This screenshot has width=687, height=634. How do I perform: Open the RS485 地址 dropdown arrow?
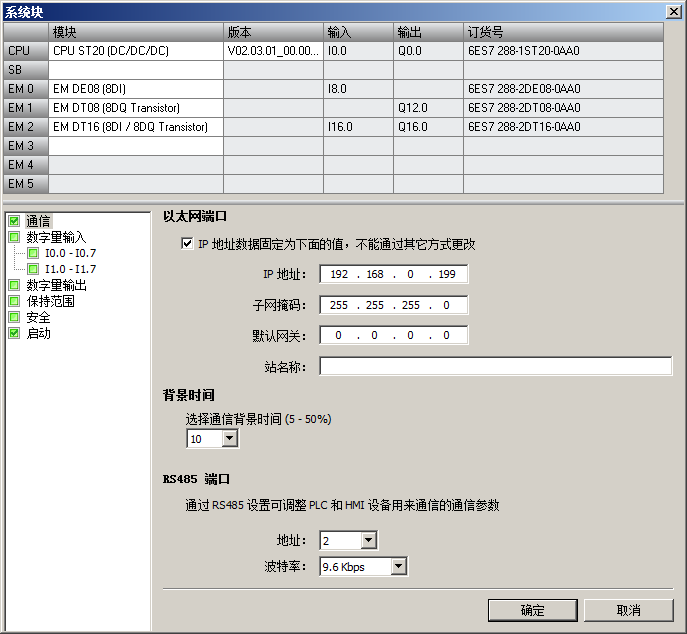[x=368, y=540]
